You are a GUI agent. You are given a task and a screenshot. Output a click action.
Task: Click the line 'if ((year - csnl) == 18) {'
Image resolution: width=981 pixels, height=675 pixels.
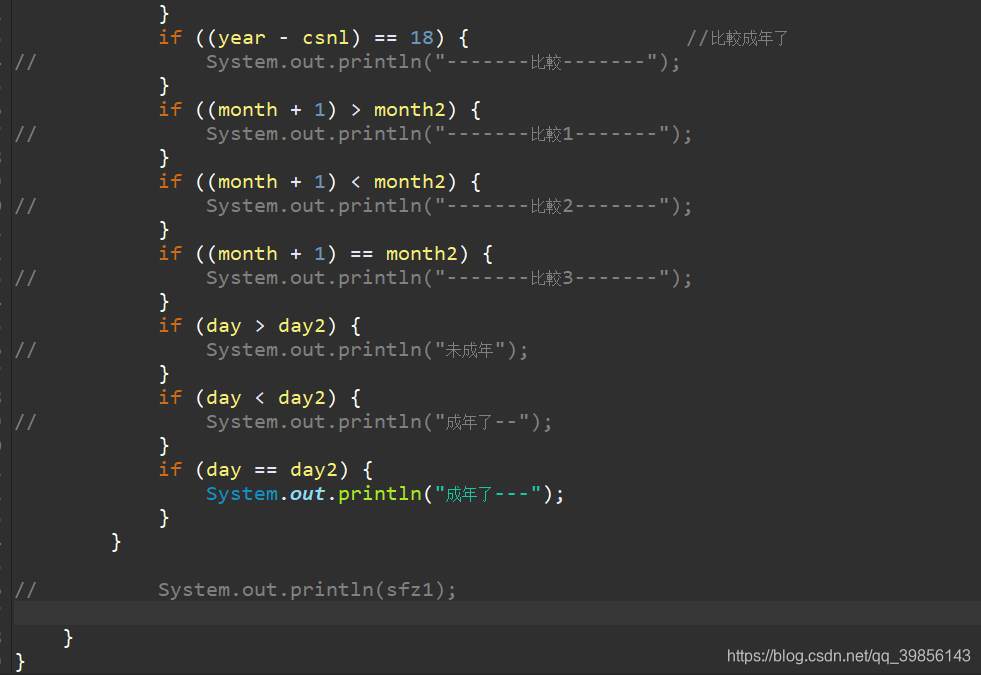[313, 38]
